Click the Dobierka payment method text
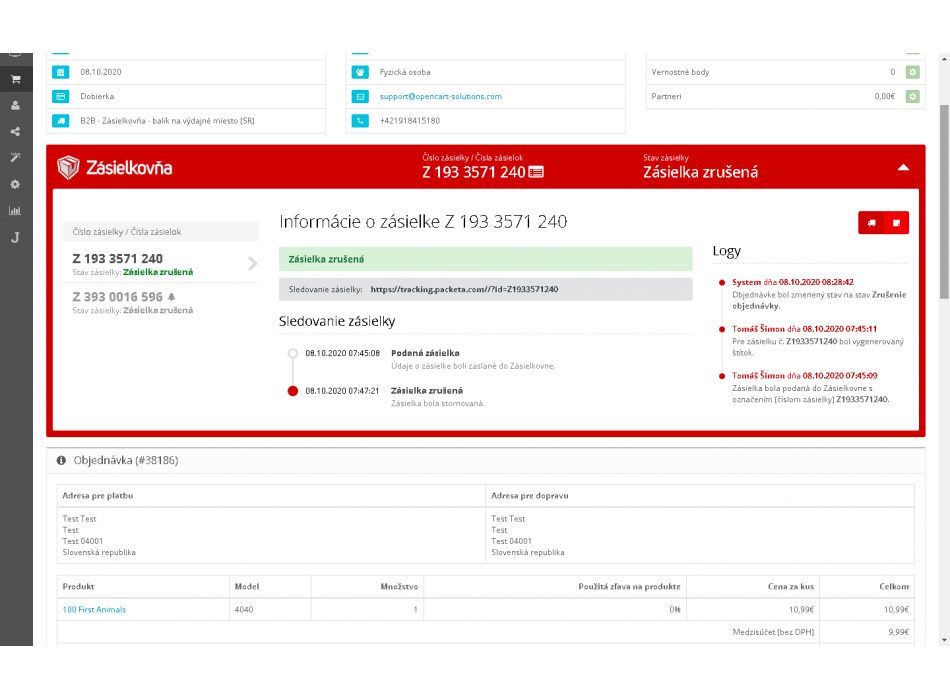The image size is (950, 700). click(x=97, y=96)
